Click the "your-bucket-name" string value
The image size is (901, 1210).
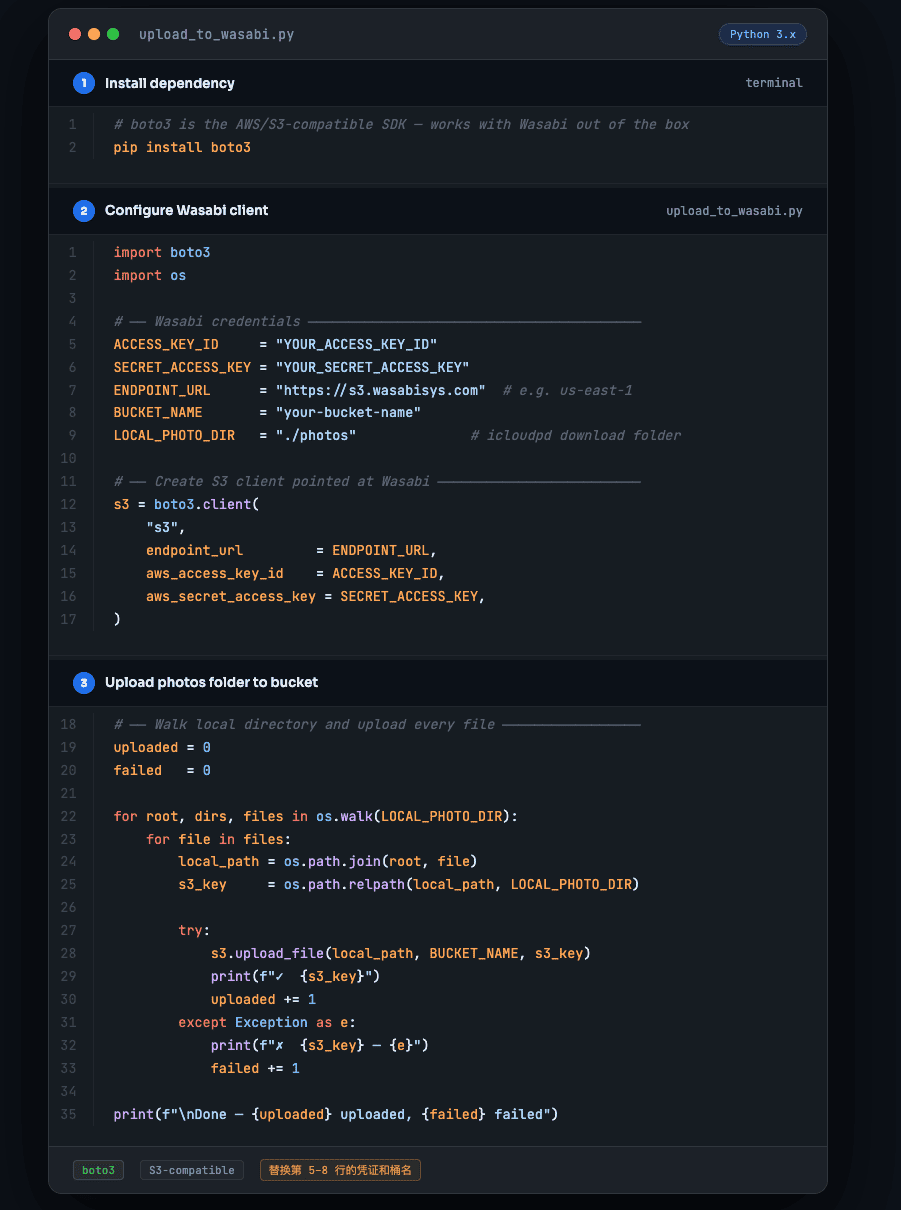(348, 413)
